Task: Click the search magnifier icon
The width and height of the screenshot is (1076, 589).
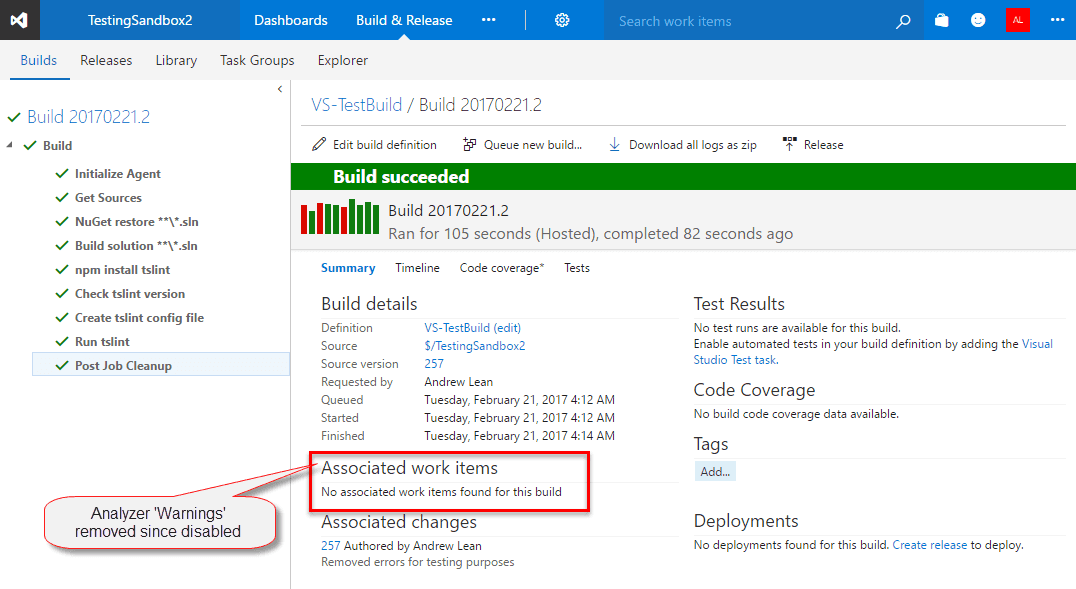Action: tap(903, 21)
